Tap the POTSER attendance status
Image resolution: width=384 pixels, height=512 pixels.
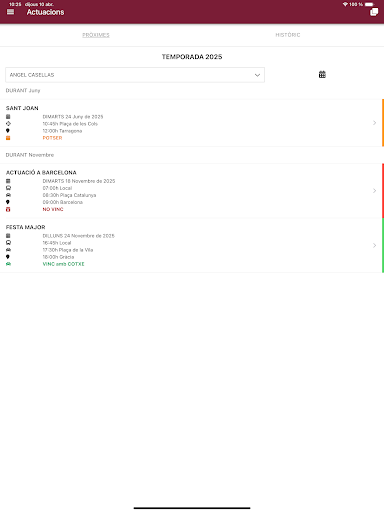[52, 138]
